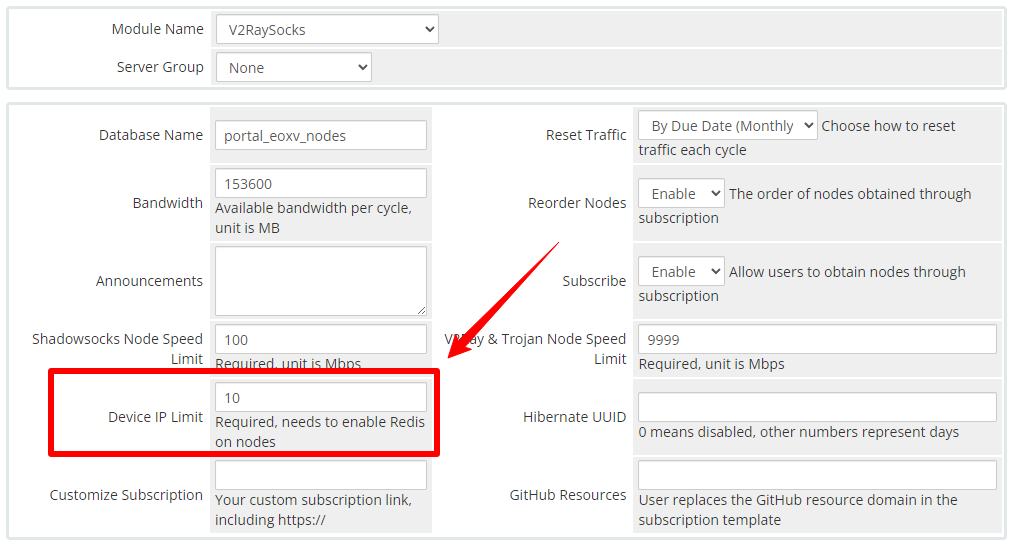Click the Hibernate UUID label text
The image size is (1014, 549).
[574, 417]
